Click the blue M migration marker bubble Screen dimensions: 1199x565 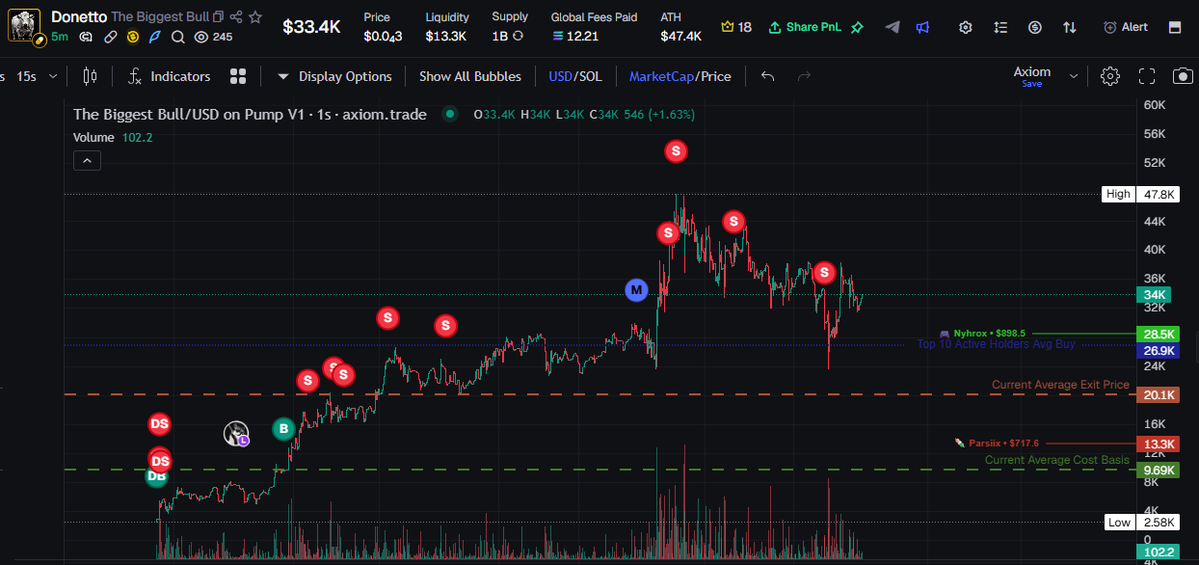[x=636, y=290]
